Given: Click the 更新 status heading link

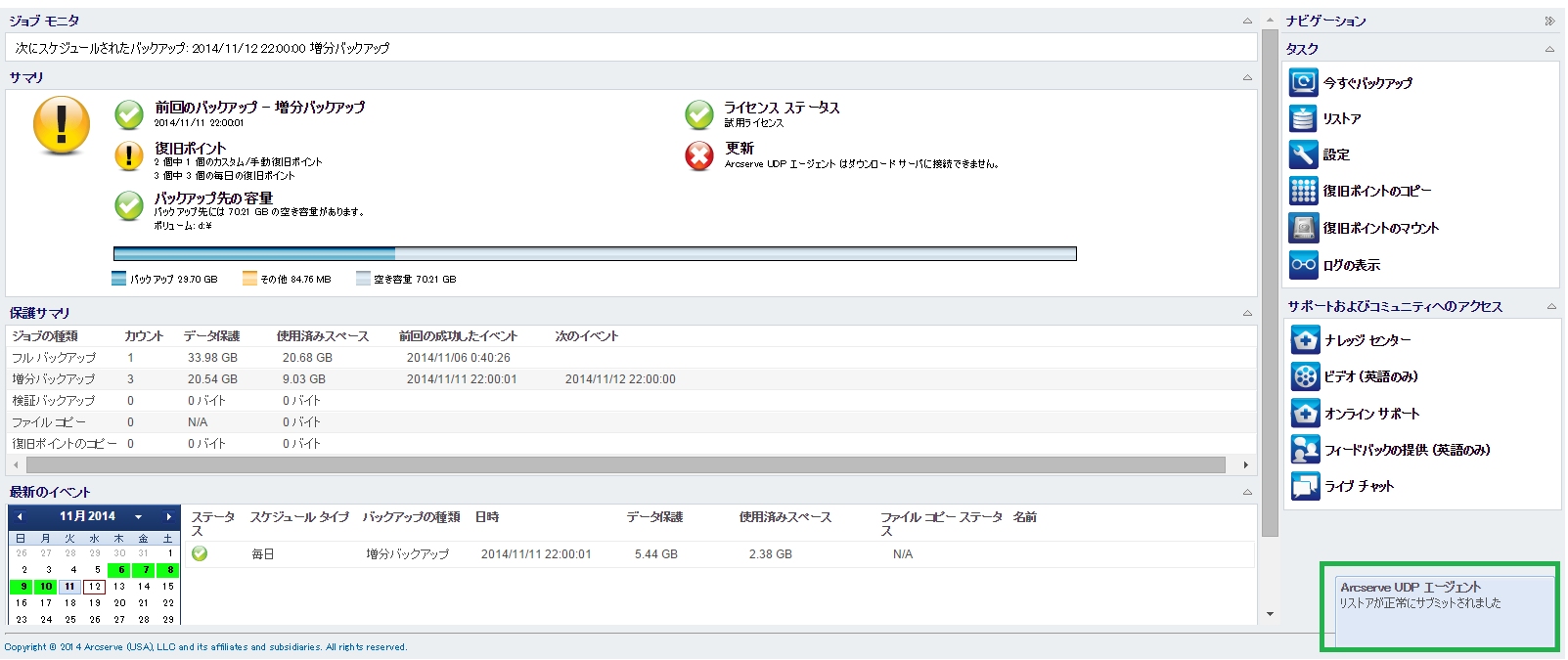Looking at the screenshot, I should point(739,148).
